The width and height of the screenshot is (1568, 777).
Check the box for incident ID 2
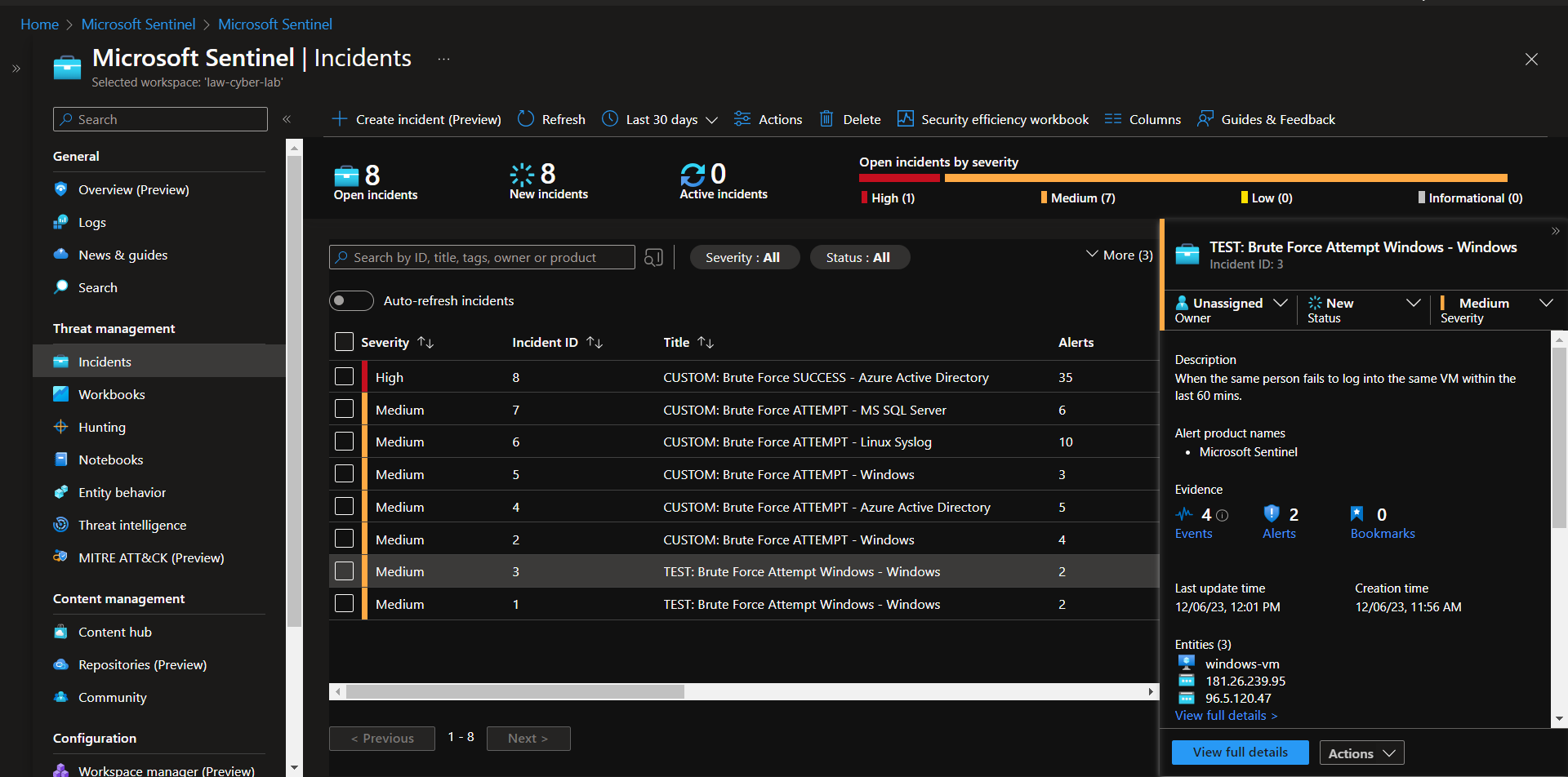(344, 539)
